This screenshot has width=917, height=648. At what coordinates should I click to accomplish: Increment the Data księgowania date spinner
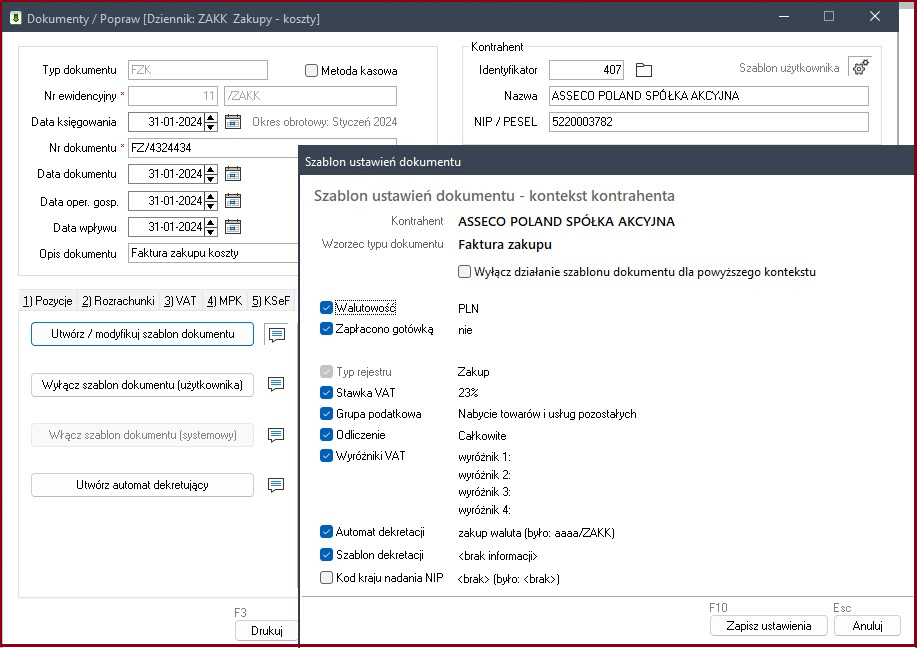point(211,118)
